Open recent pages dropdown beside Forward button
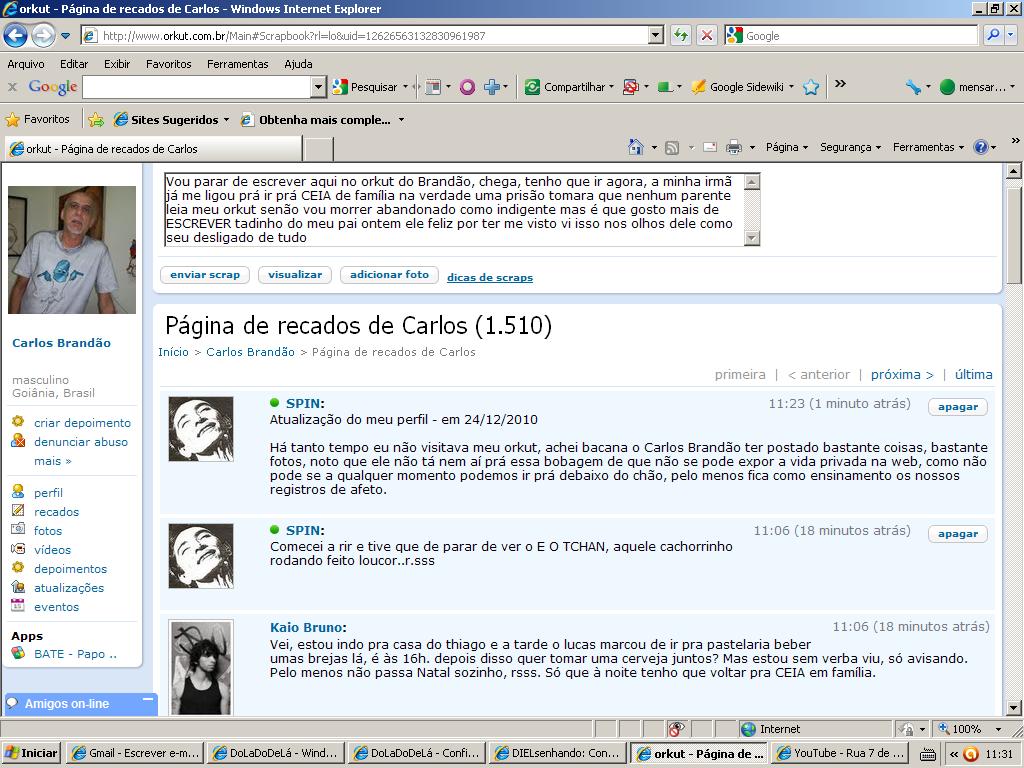Viewport: 1024px width, 768px height. click(x=65, y=35)
